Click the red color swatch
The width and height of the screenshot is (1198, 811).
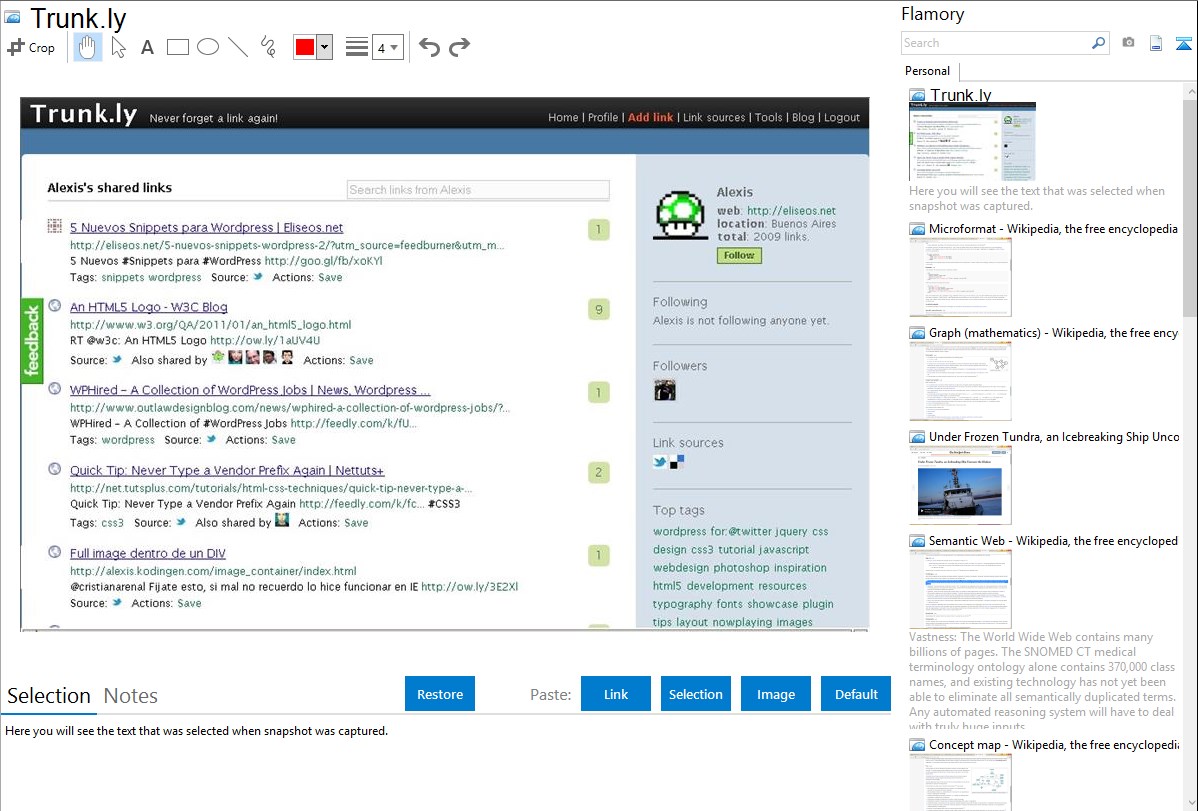point(305,47)
